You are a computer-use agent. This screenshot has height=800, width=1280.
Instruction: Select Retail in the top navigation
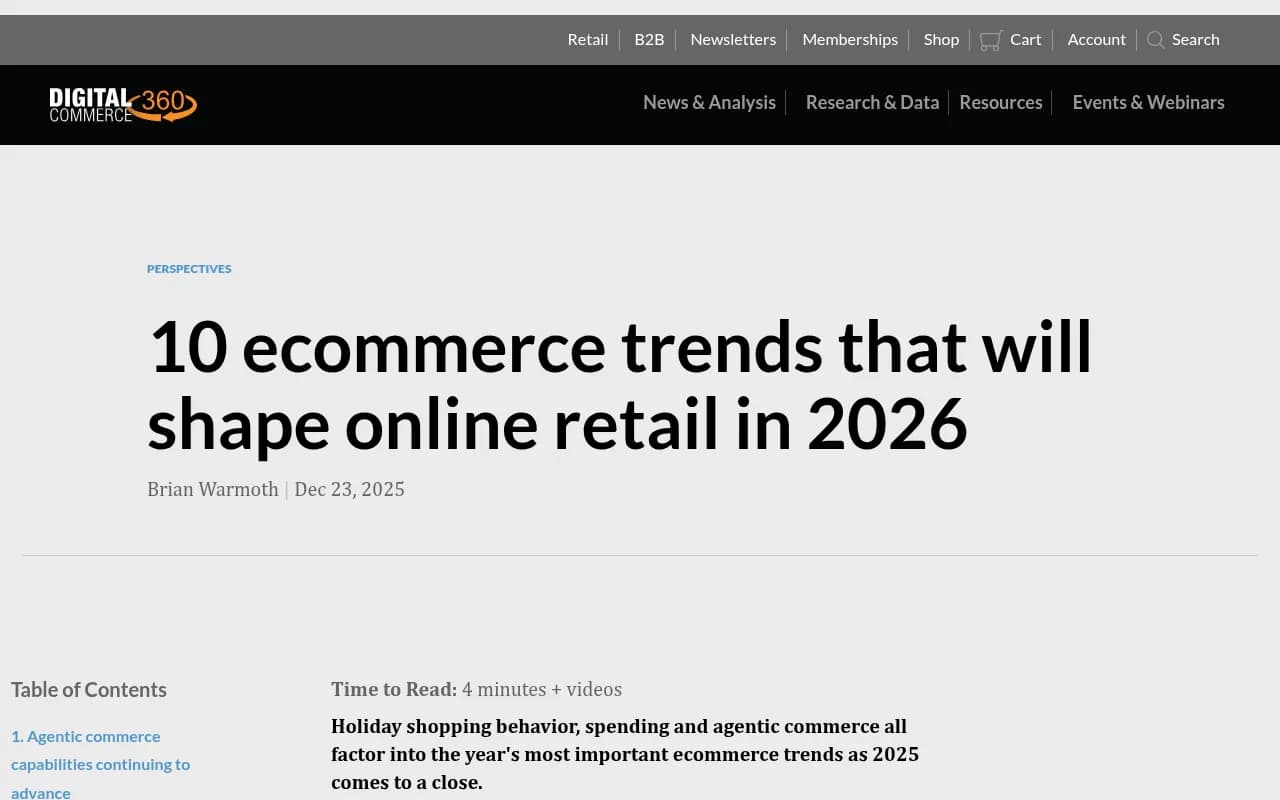pos(587,39)
